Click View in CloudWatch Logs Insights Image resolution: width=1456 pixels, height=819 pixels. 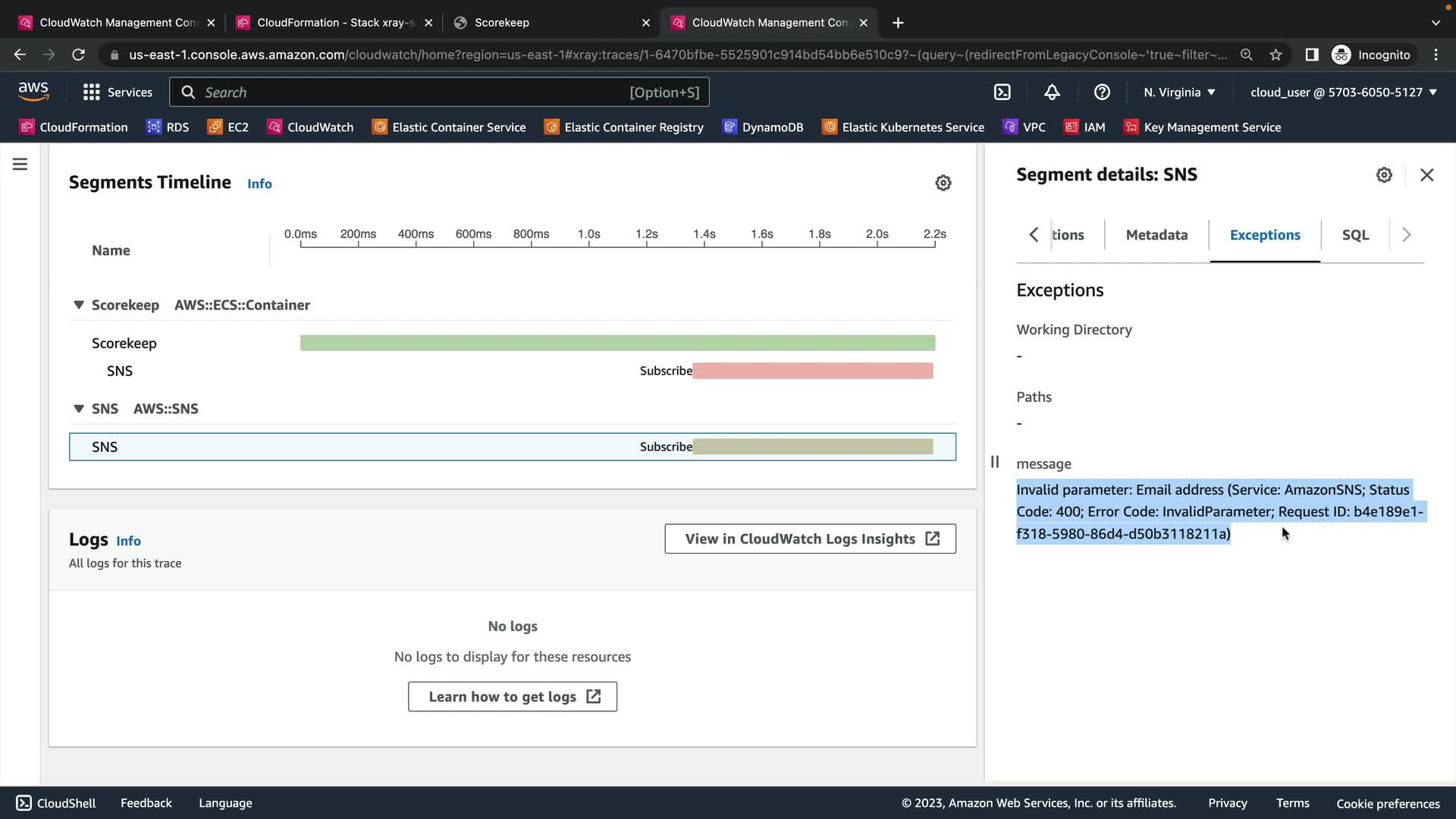pyautogui.click(x=810, y=539)
